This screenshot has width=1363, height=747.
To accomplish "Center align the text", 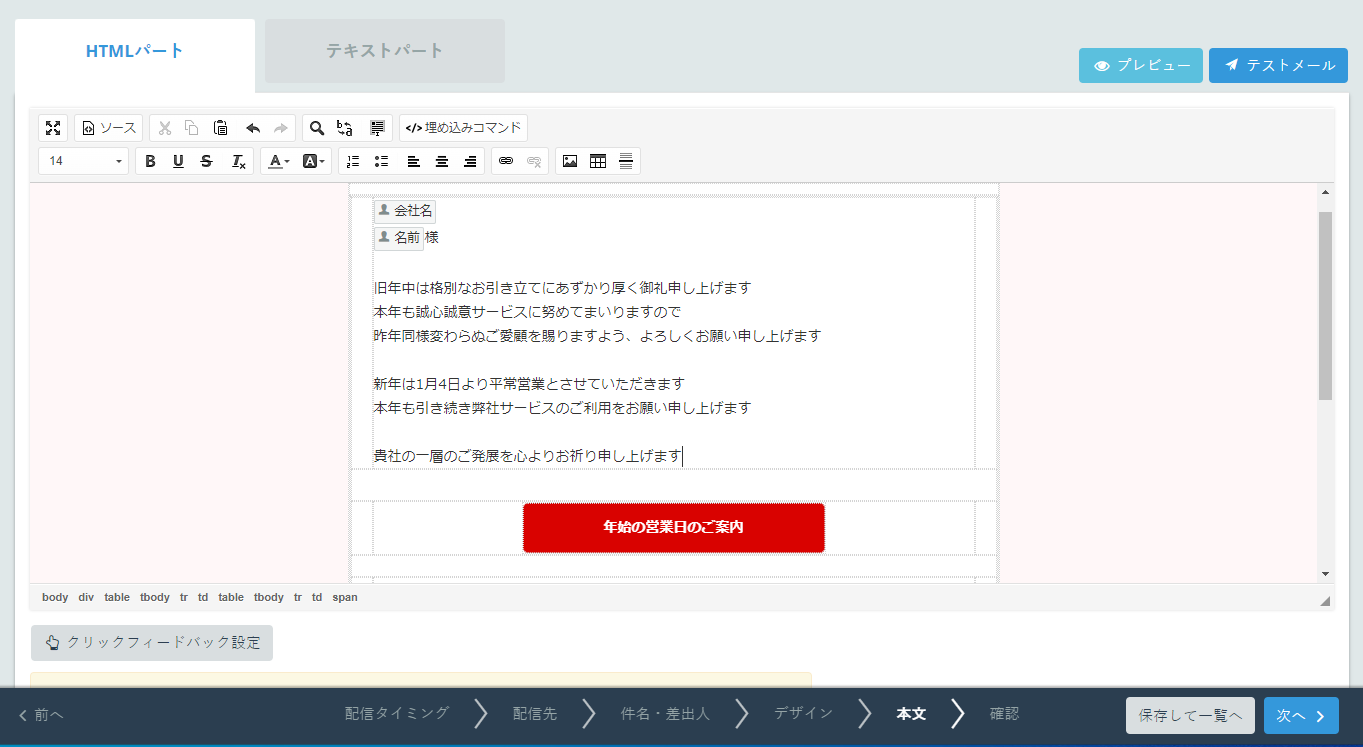I will coord(441,161).
